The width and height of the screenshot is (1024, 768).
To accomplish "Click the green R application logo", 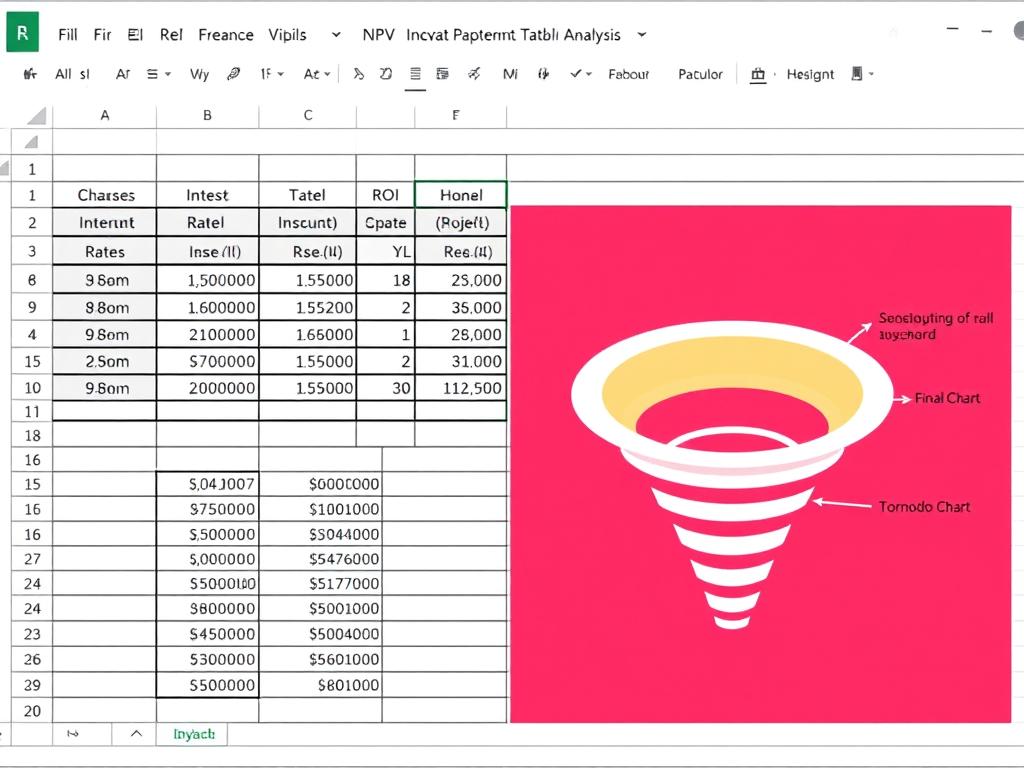I will [21, 32].
